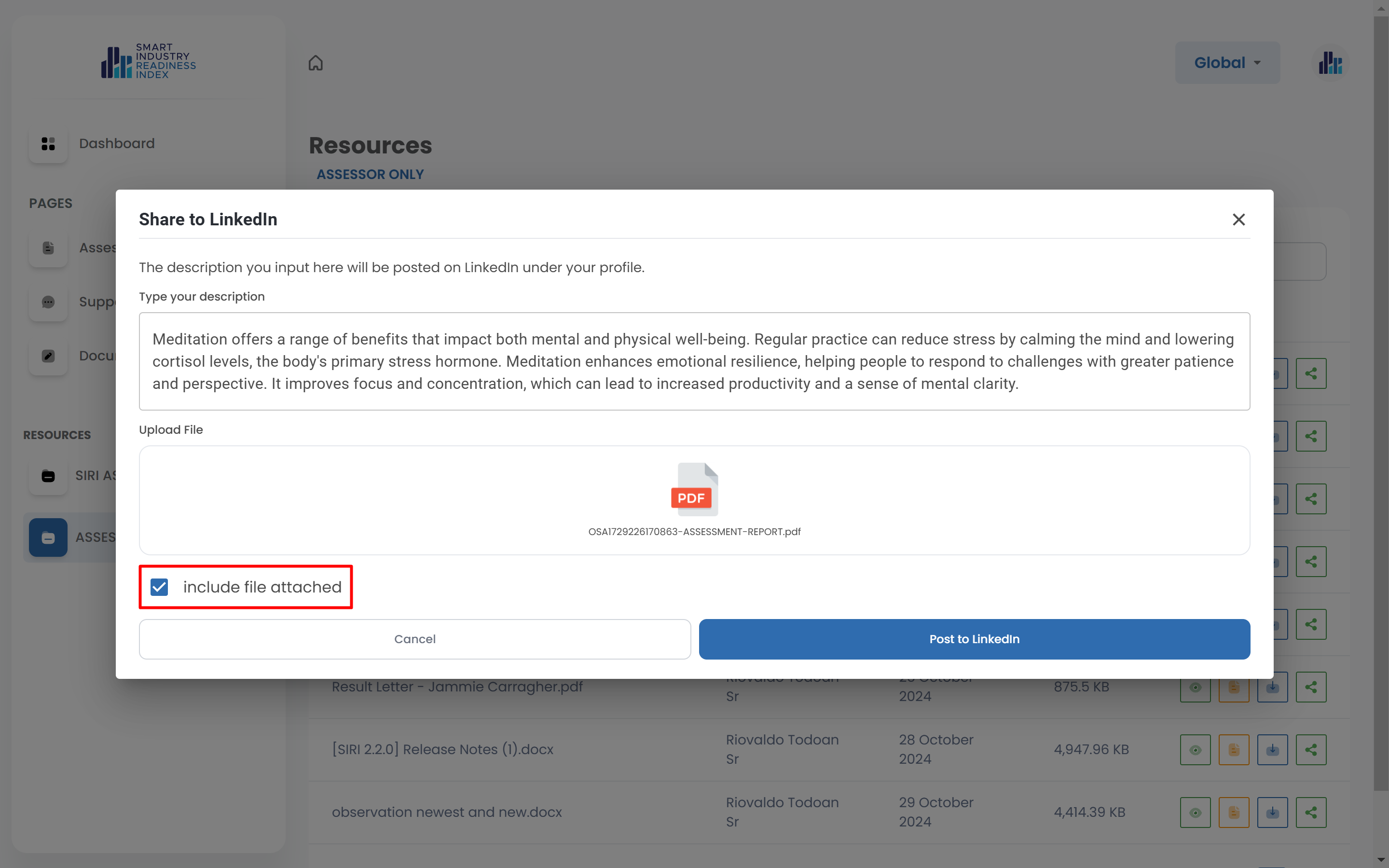1389x868 pixels.
Task: Go to home via house icon
Action: click(x=316, y=63)
